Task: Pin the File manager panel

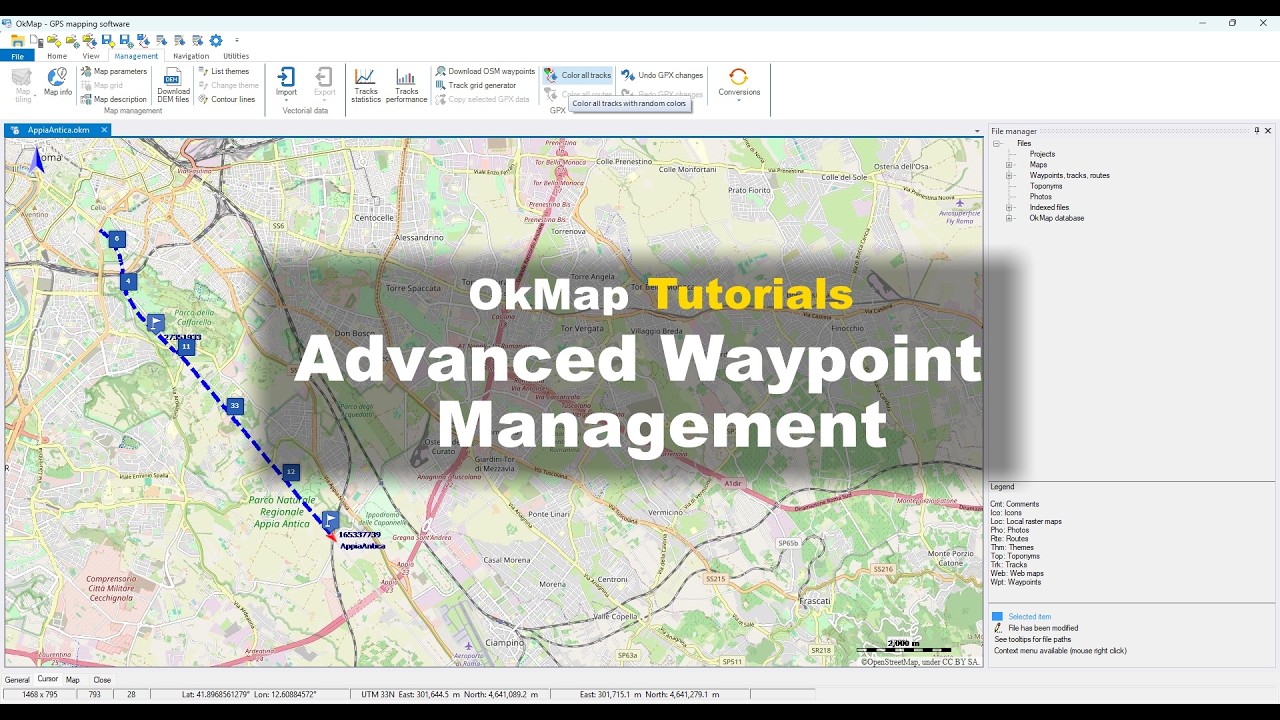Action: (x=1257, y=131)
